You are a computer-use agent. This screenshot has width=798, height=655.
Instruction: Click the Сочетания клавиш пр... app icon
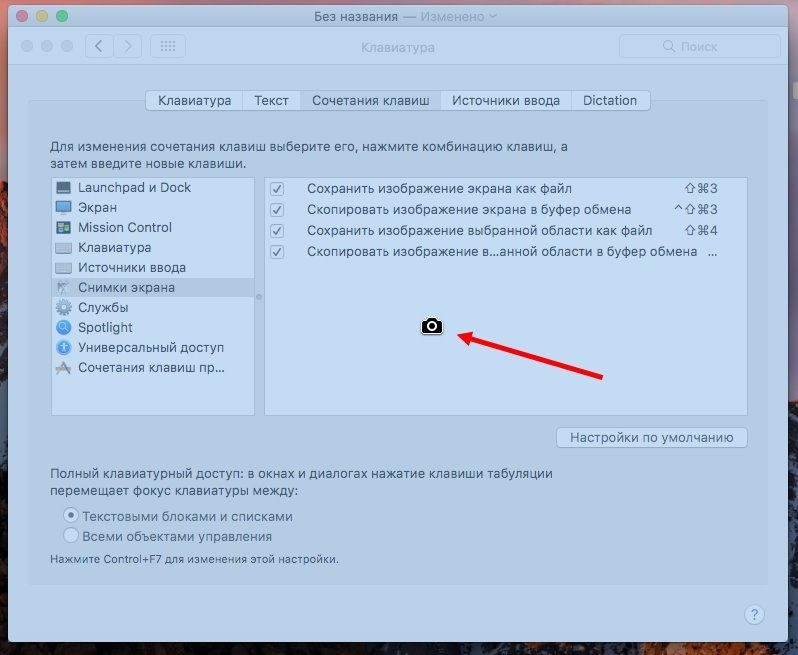[x=63, y=367]
